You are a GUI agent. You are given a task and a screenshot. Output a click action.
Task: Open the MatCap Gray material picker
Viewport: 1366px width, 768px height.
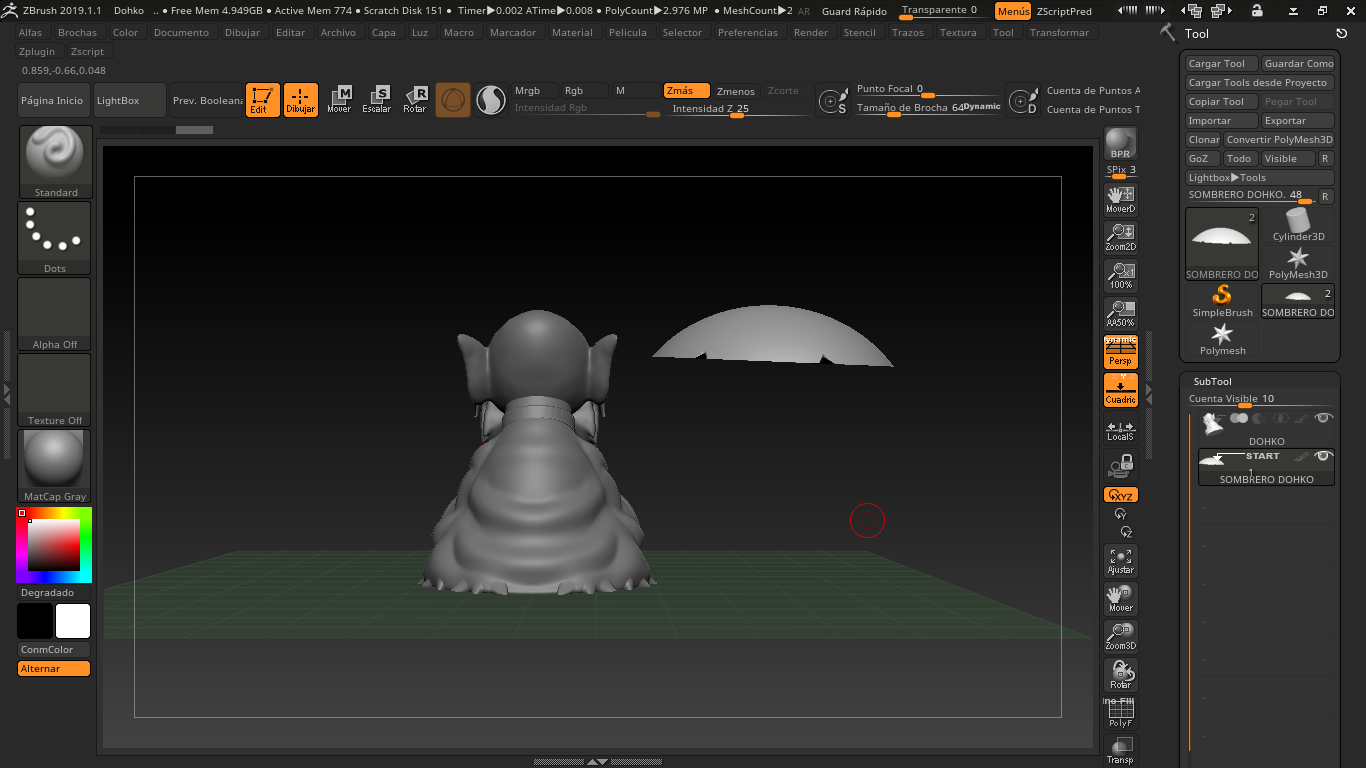55,466
